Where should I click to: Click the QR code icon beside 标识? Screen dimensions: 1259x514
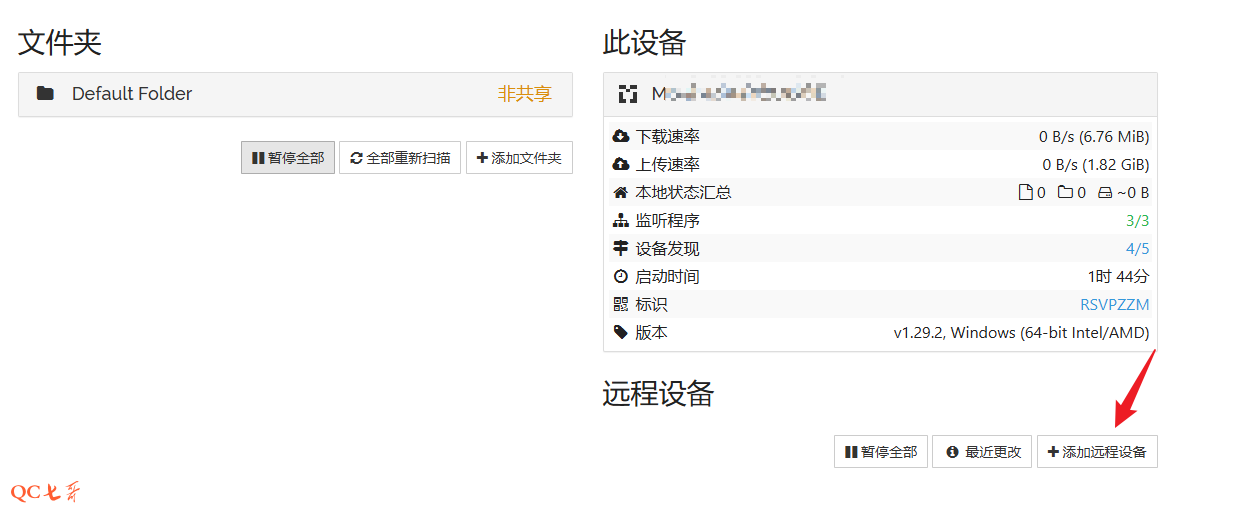[621, 305]
